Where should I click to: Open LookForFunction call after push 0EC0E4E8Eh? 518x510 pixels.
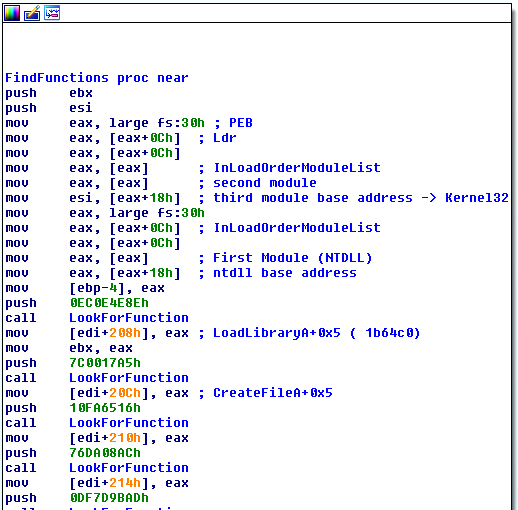(129, 318)
